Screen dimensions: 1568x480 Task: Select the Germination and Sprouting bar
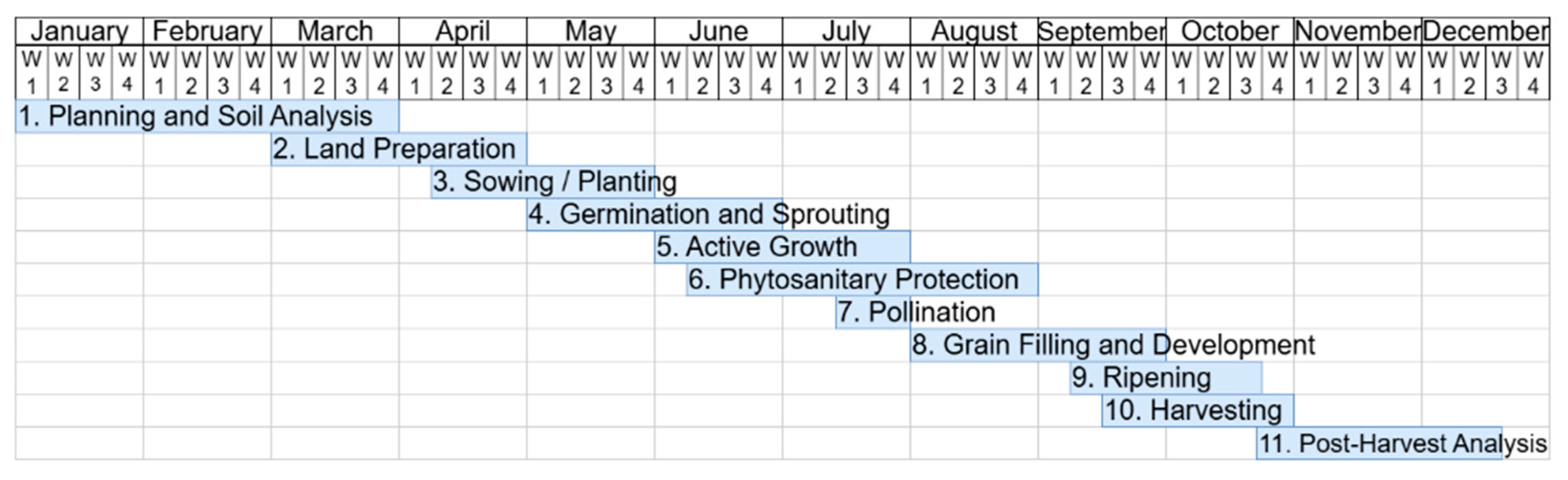point(655,215)
